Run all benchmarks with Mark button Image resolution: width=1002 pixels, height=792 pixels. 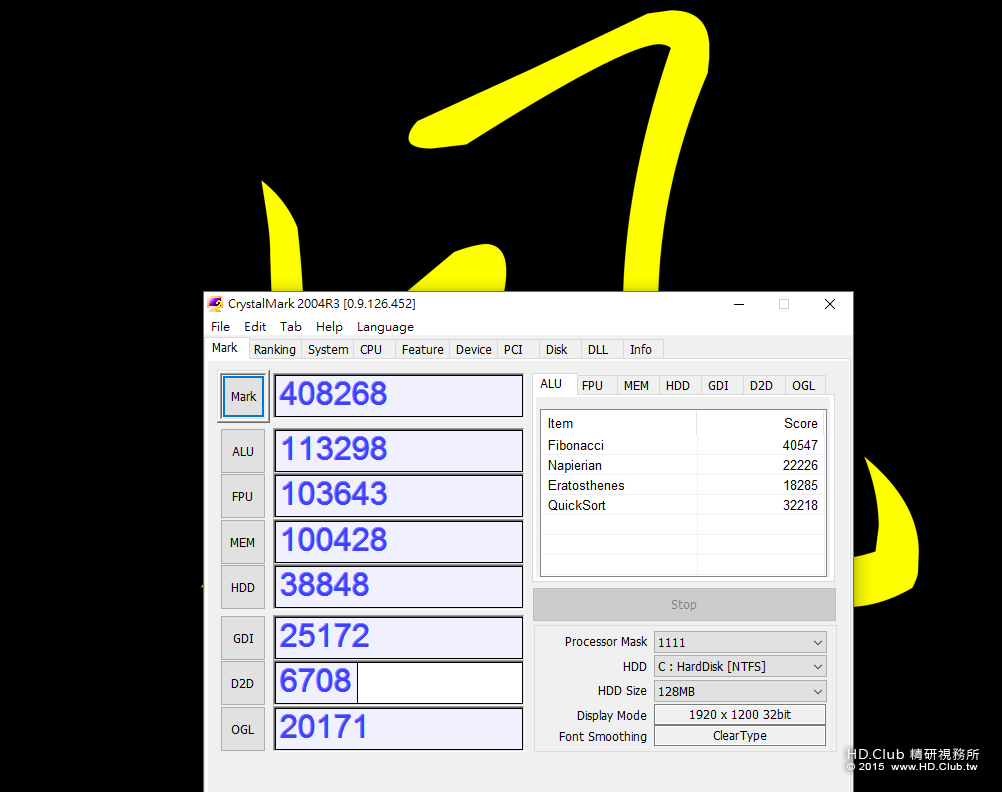pos(243,396)
